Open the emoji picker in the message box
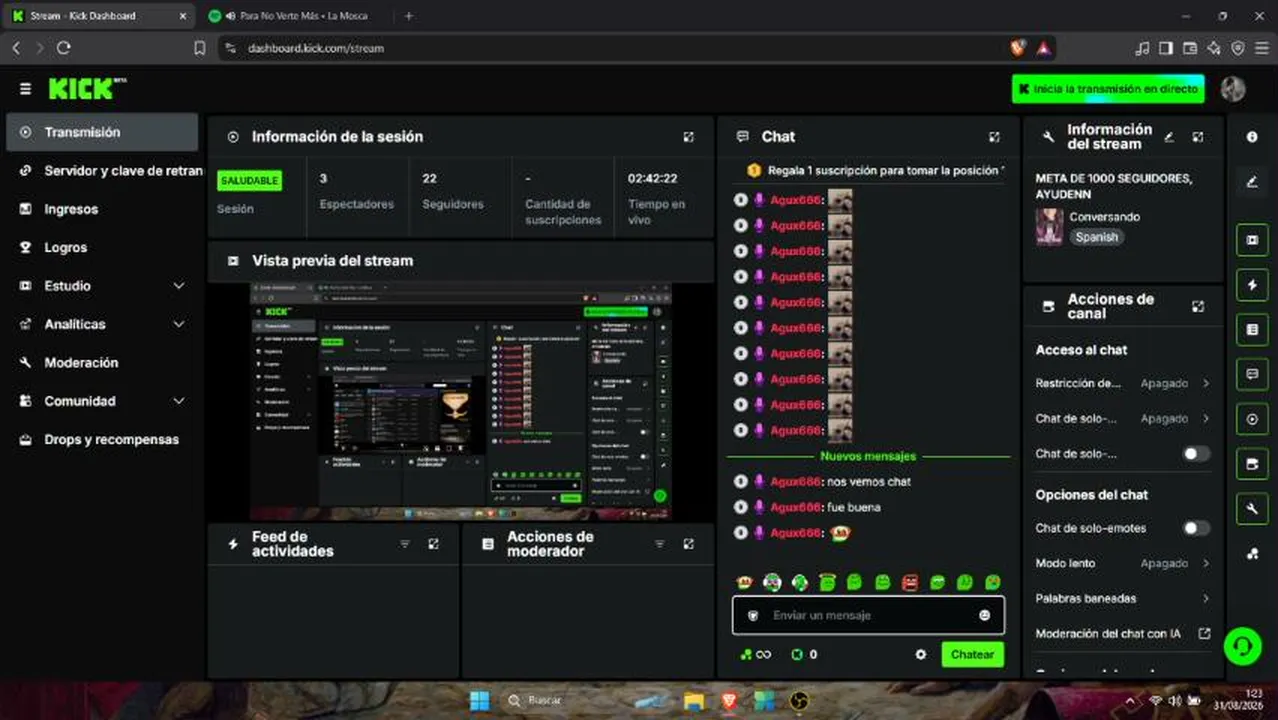This screenshot has width=1278, height=720. pyautogui.click(x=984, y=615)
